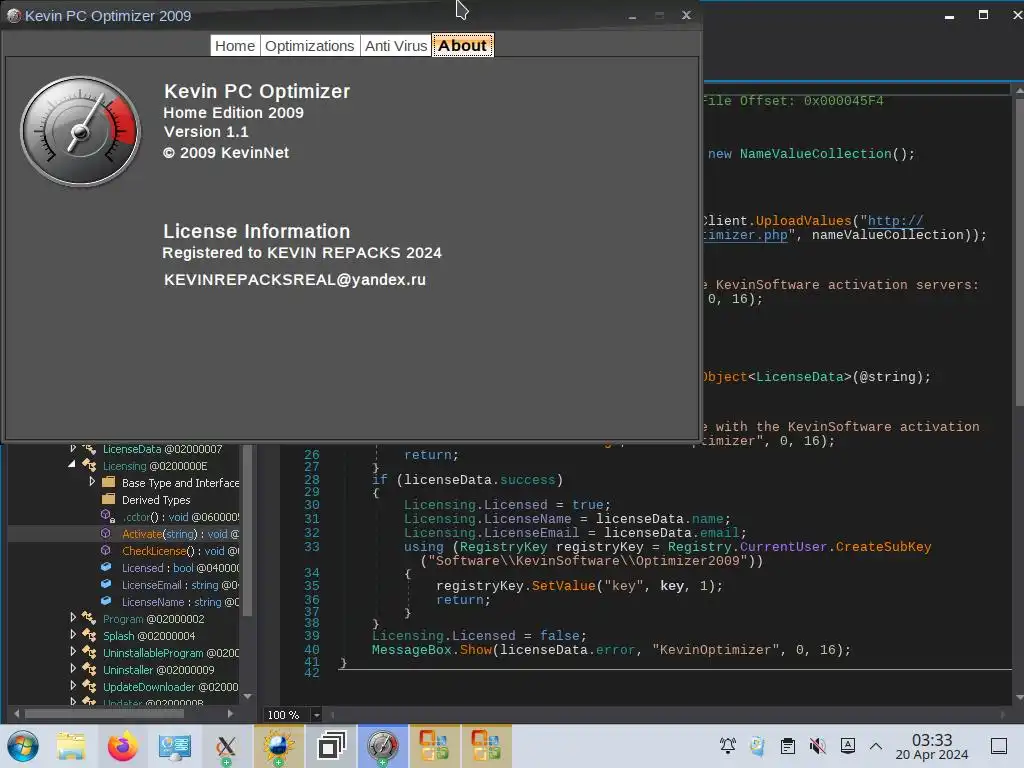Image resolution: width=1024 pixels, height=768 pixels.
Task: Expand the Splash @02000004 node
Action: [73, 634]
